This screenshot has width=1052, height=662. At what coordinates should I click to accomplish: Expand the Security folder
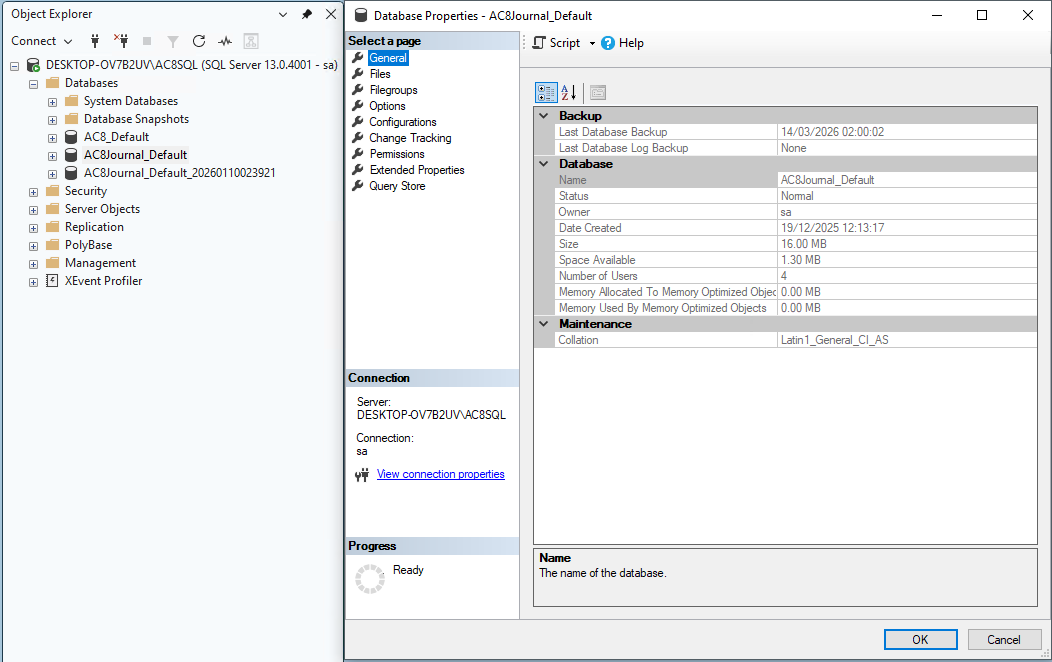coord(33,192)
